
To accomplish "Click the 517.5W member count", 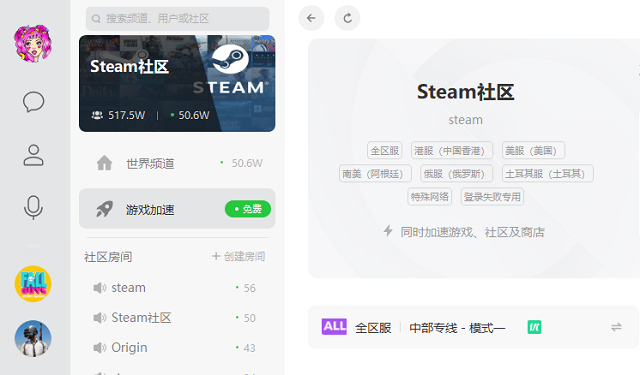I will [126, 115].
